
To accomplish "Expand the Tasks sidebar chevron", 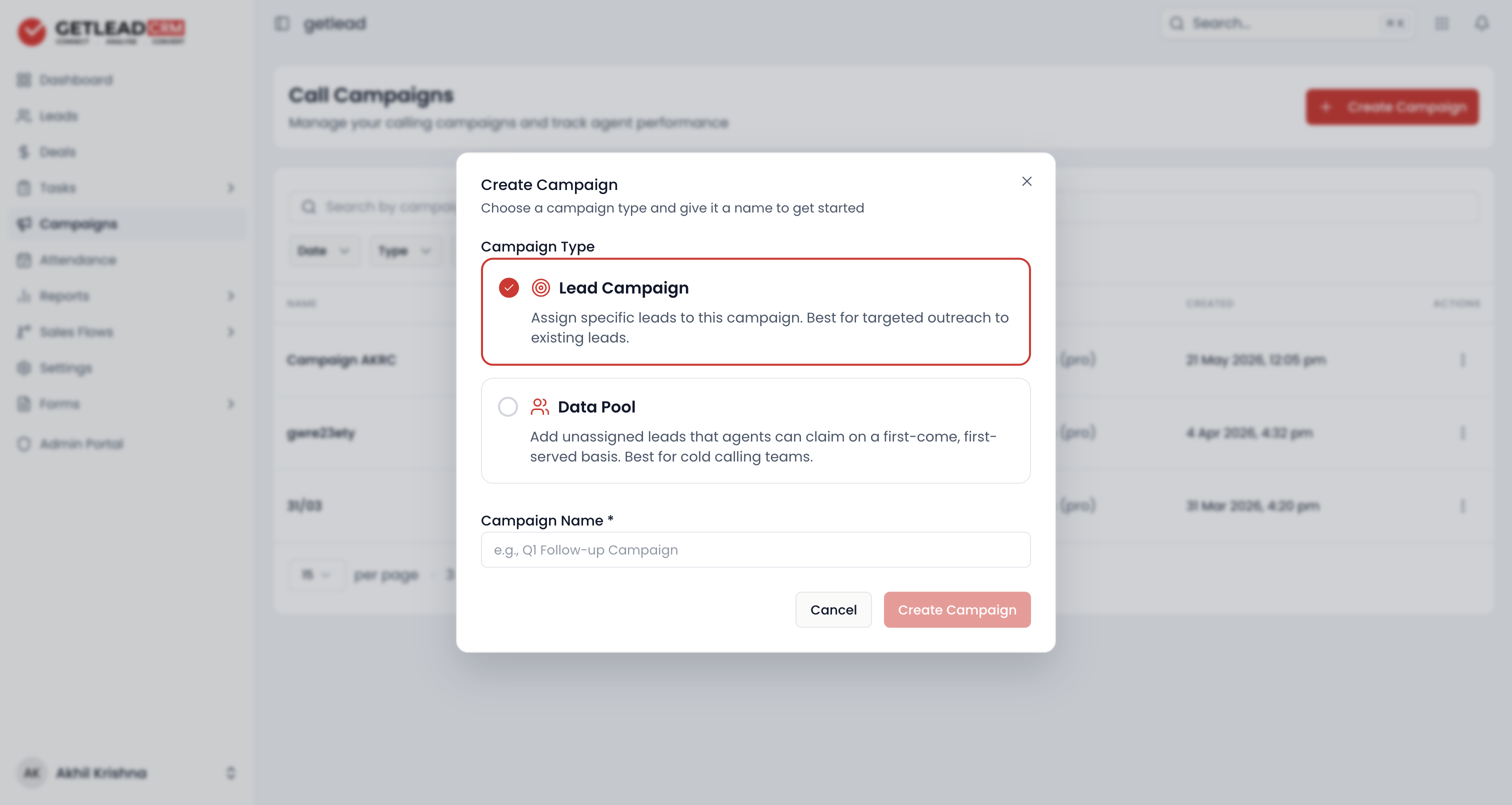I will pos(230,188).
